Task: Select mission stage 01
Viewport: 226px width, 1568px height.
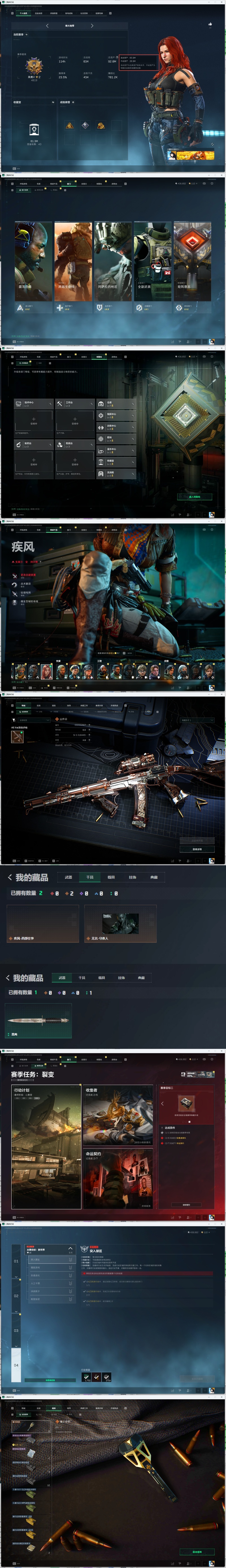Action: (16, 1261)
